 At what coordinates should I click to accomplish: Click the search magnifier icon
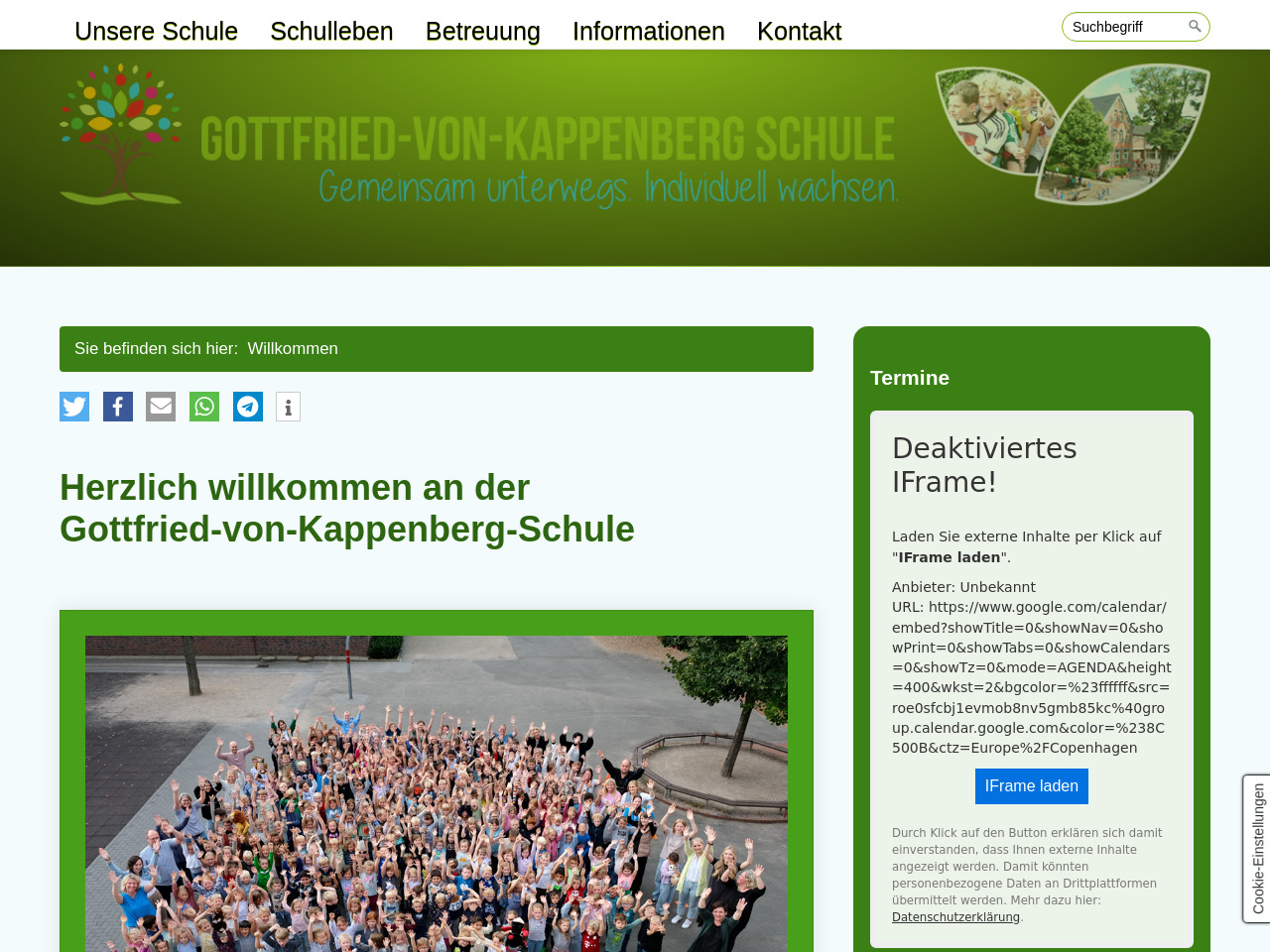click(1195, 27)
